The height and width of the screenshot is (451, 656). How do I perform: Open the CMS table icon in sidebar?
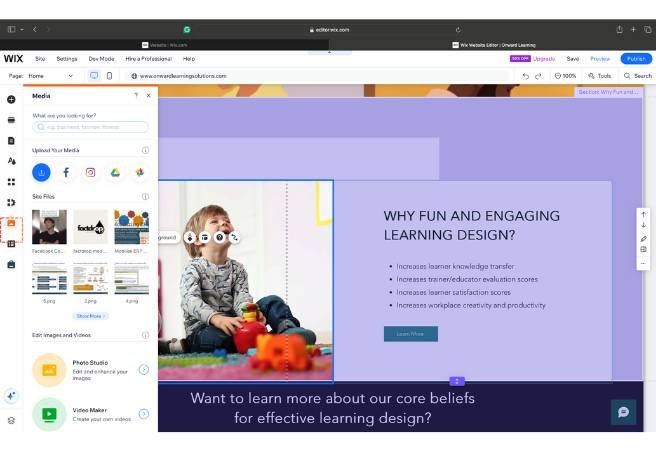[11, 243]
